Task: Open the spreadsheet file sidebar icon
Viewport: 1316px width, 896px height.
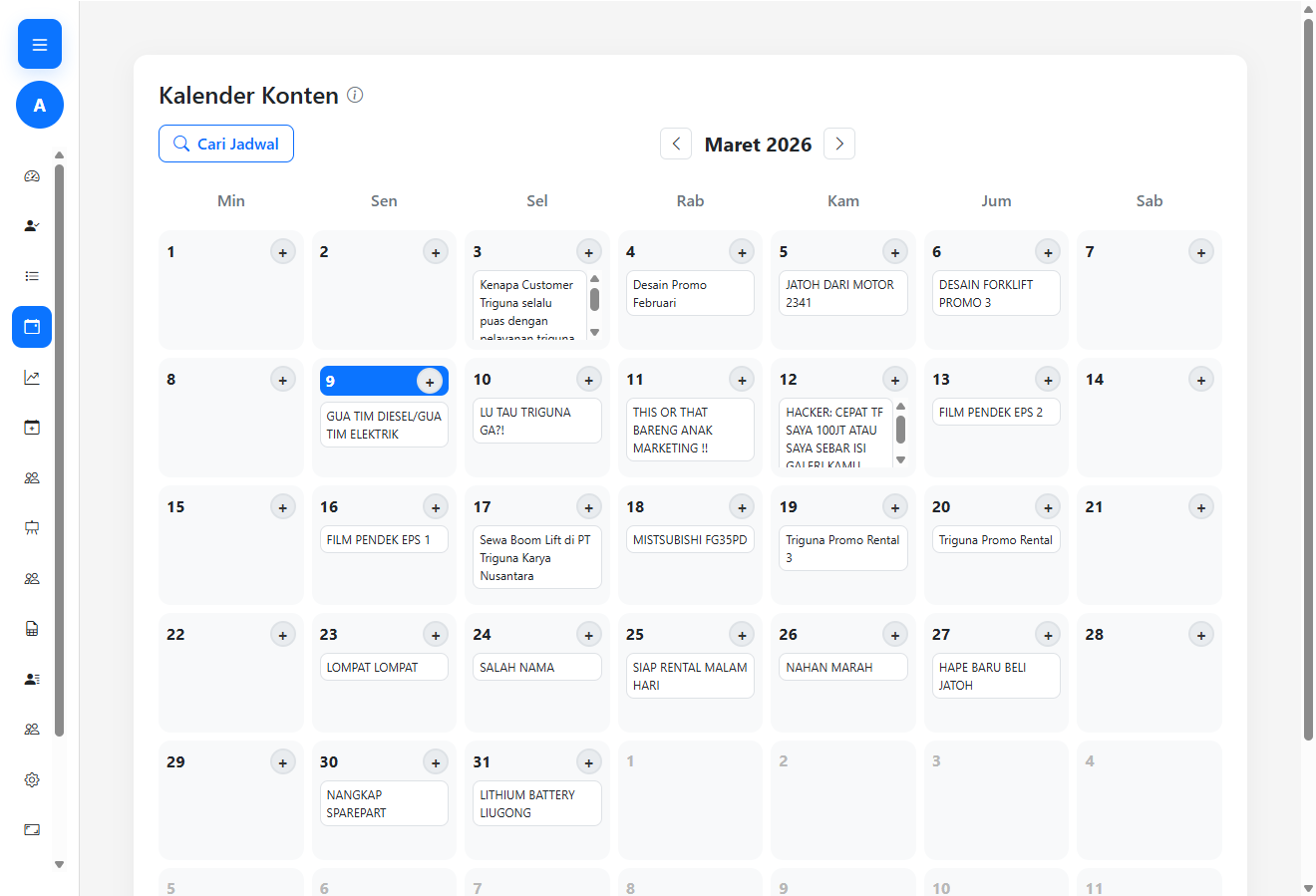Action: [x=32, y=629]
